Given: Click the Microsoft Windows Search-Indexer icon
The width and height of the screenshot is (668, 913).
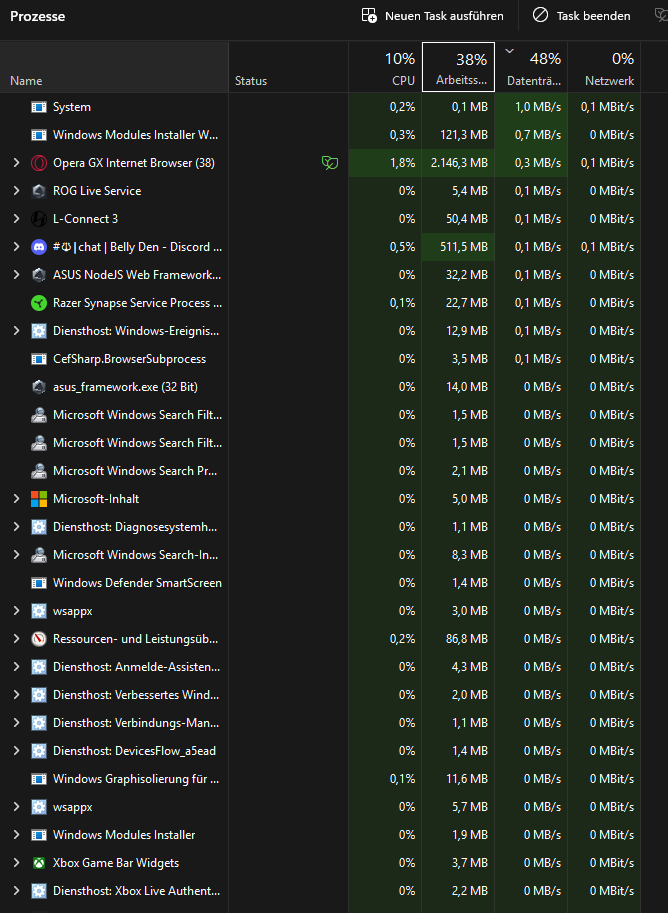Looking at the screenshot, I should (38, 555).
